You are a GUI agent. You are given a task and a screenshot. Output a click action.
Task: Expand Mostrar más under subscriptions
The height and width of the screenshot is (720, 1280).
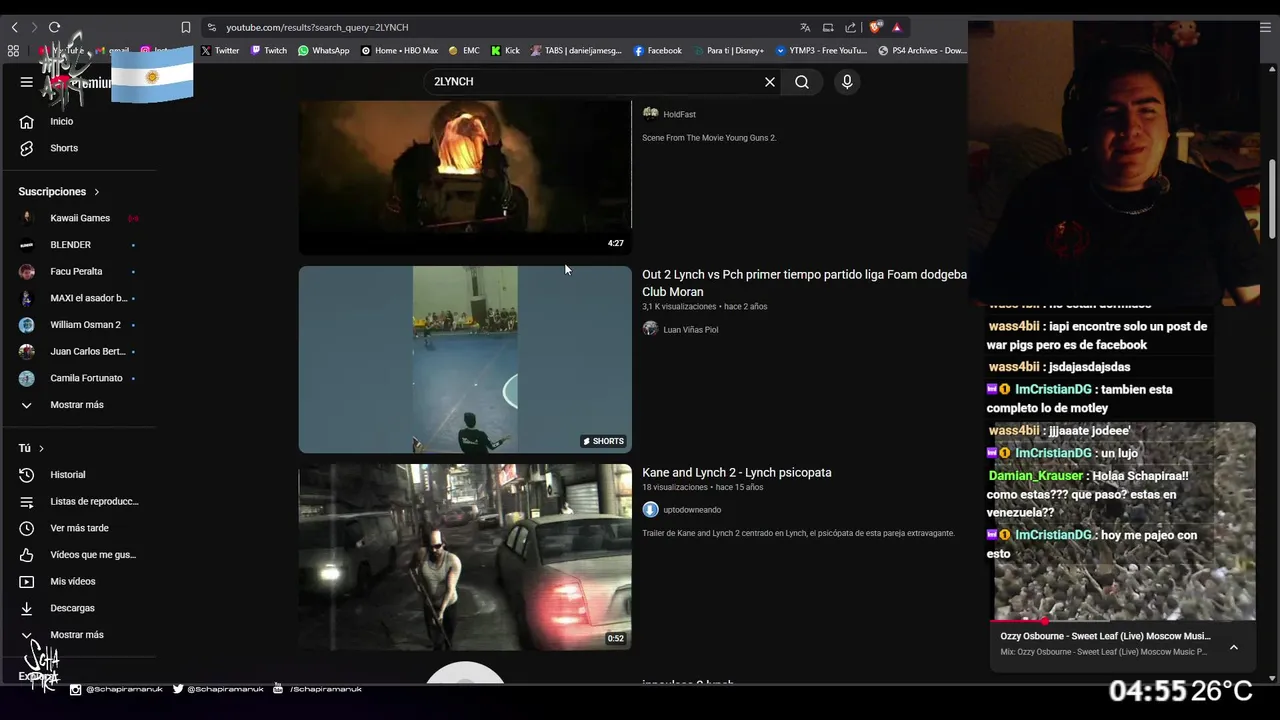78,405
